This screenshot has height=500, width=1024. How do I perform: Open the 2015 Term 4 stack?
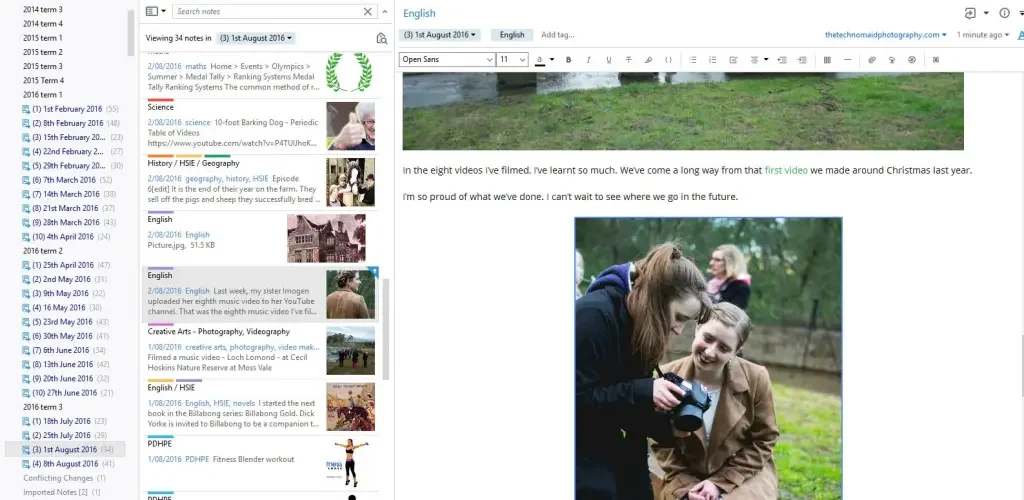44,80
